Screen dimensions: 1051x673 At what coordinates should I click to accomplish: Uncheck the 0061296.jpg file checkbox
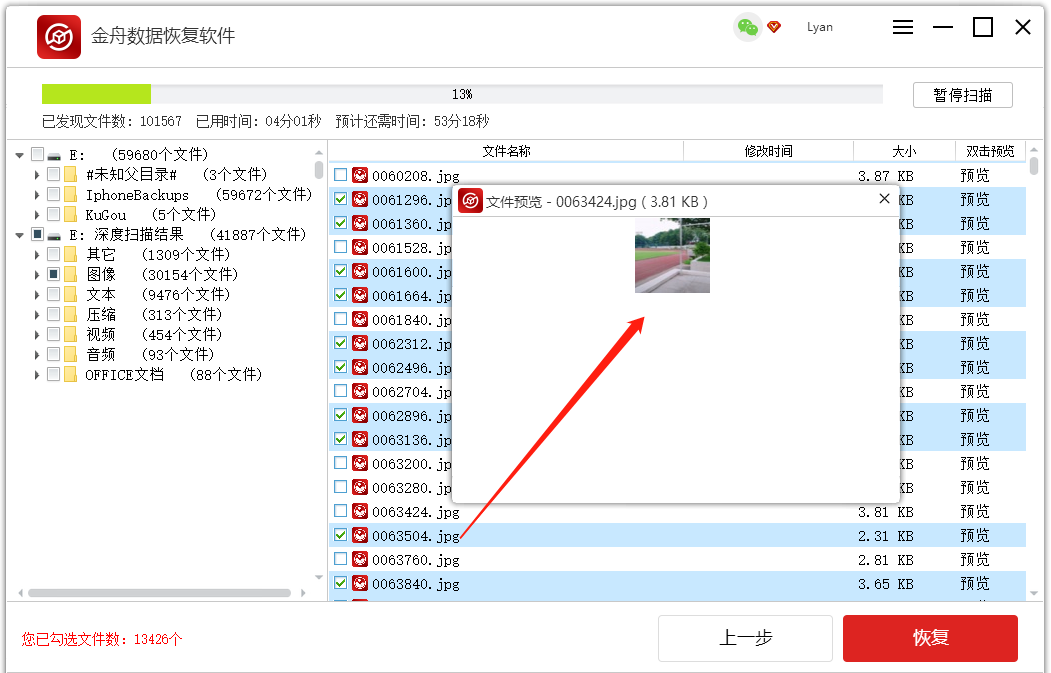(x=341, y=199)
